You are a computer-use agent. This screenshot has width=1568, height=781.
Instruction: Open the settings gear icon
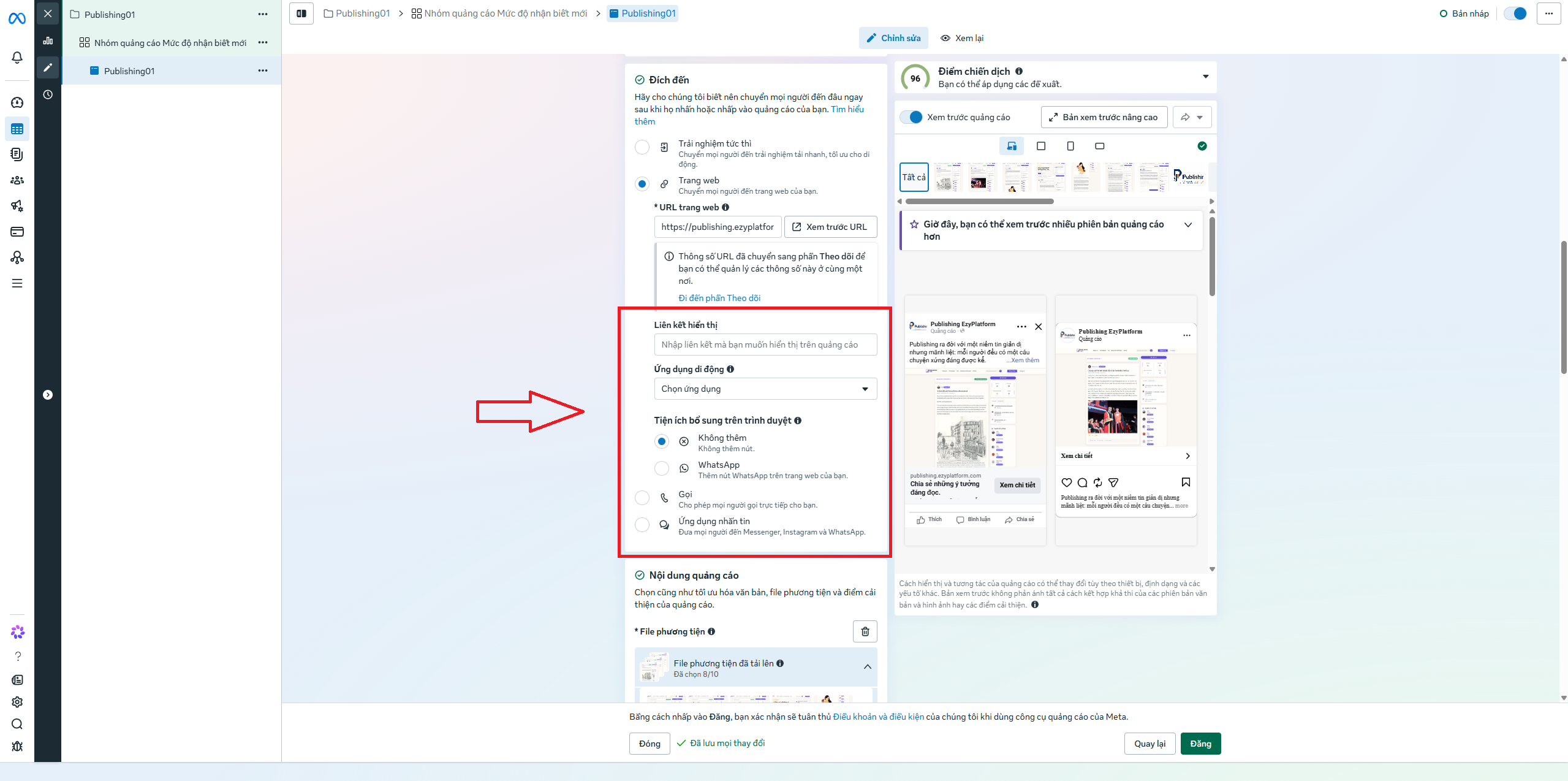[x=17, y=702]
